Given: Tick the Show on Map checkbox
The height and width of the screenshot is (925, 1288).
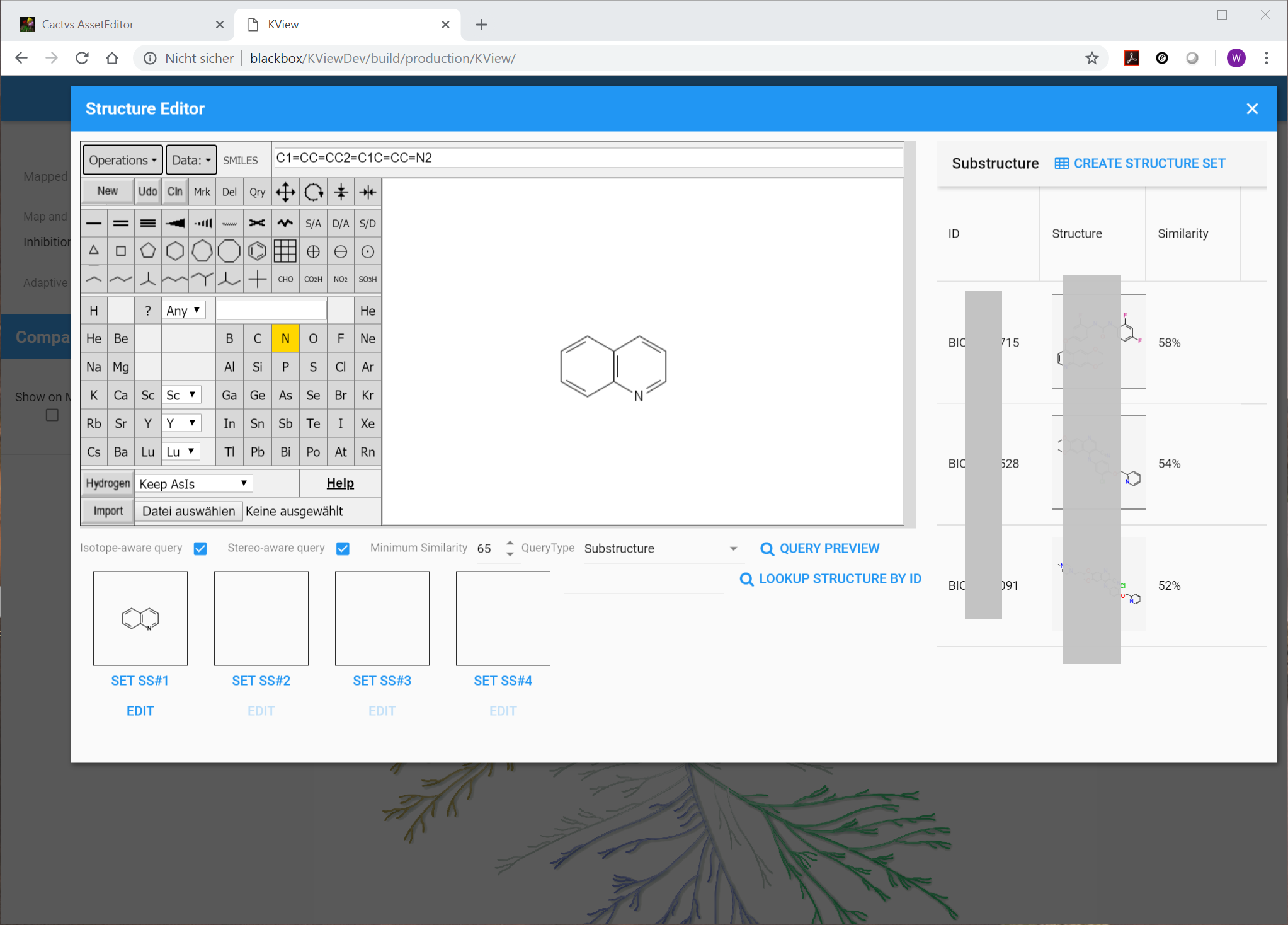Looking at the screenshot, I should (52, 415).
